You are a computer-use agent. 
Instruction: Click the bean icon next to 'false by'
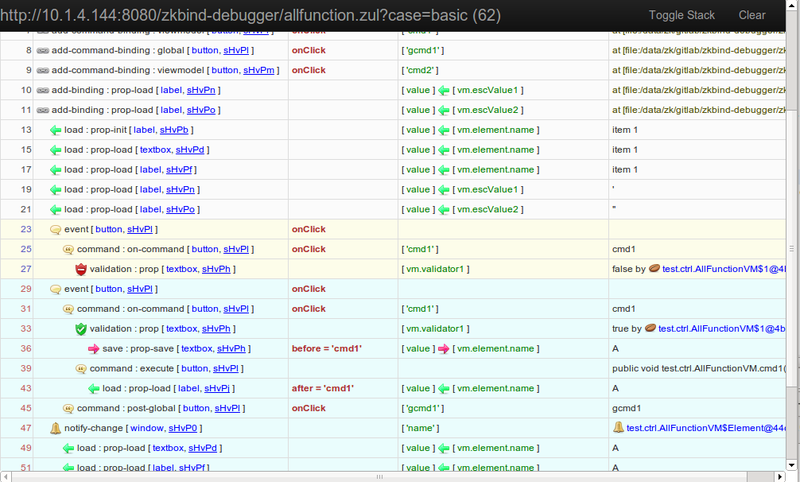click(654, 268)
